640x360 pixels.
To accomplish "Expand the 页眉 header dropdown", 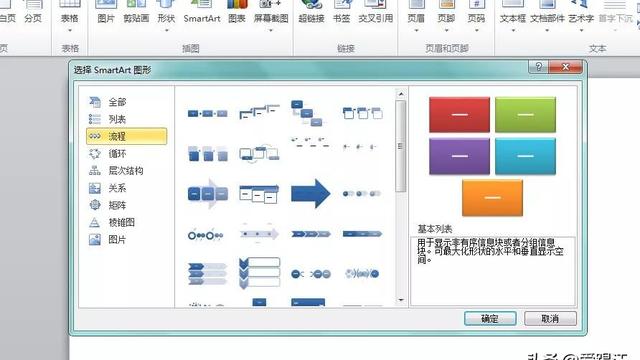I will [416, 30].
